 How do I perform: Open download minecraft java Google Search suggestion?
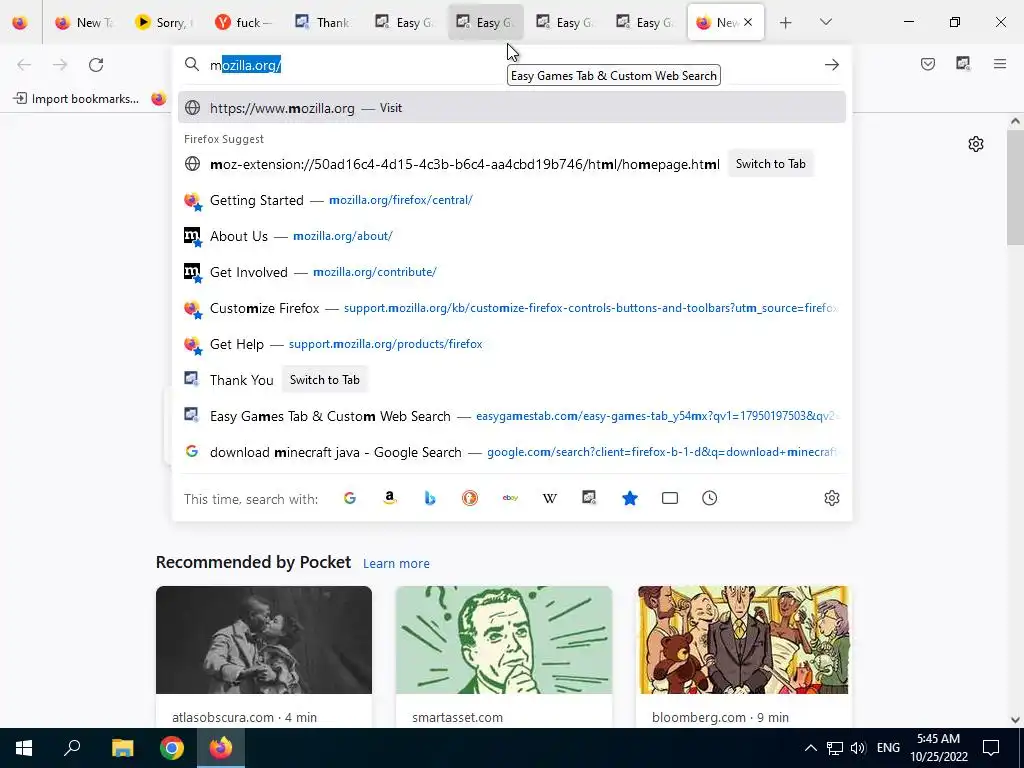511,452
